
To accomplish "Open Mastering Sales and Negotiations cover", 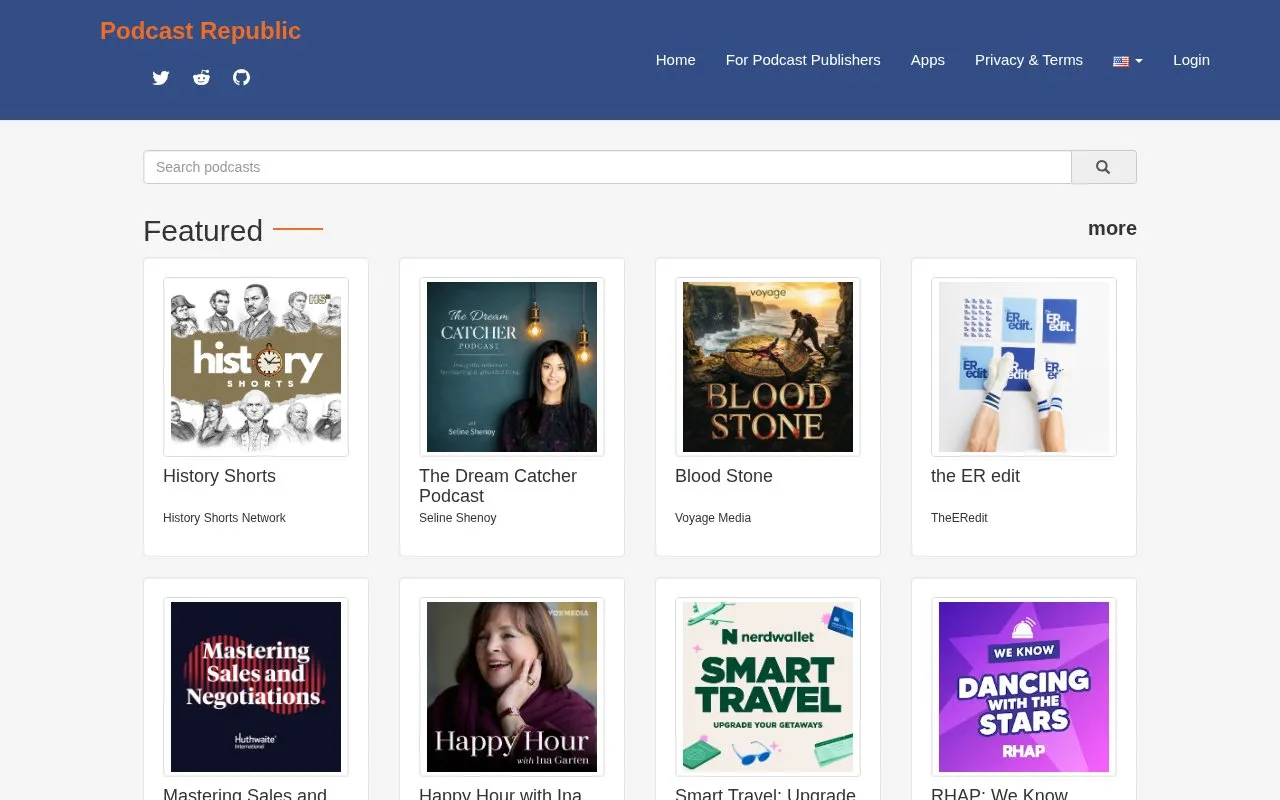I will coord(256,687).
